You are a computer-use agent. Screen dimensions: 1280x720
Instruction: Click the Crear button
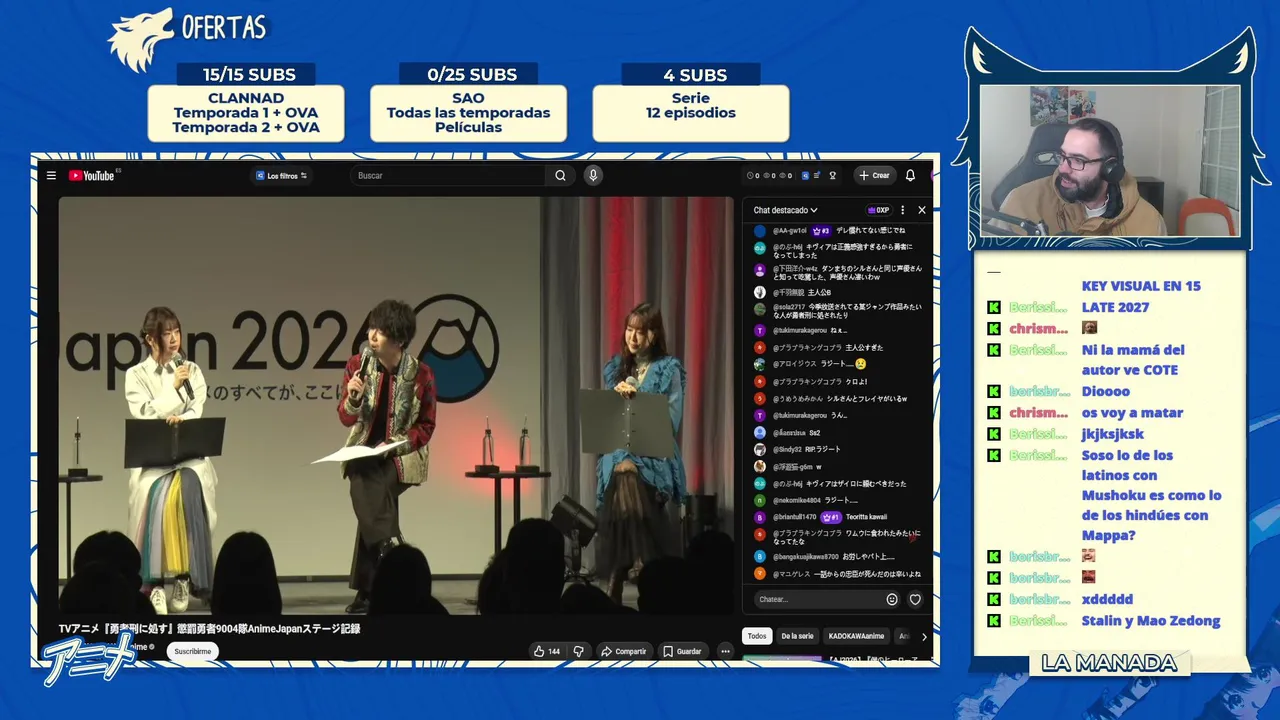(x=874, y=176)
